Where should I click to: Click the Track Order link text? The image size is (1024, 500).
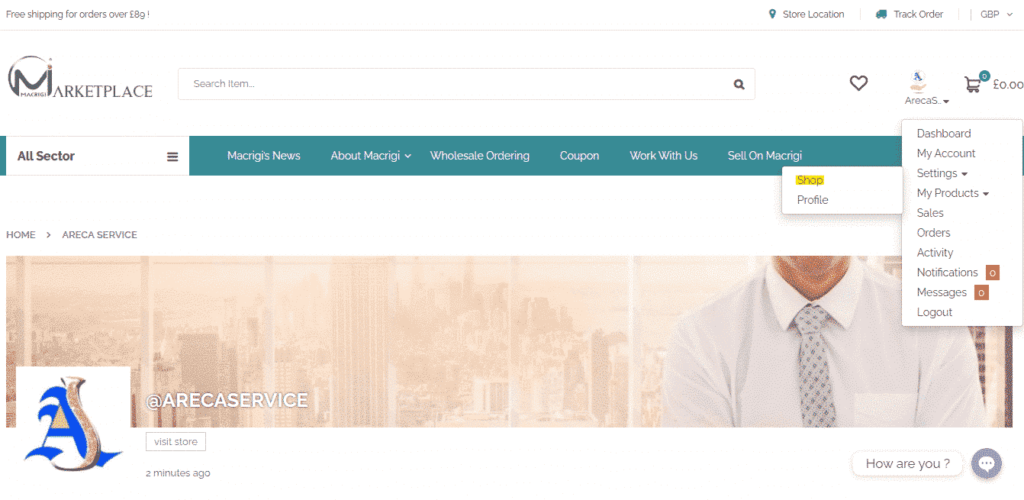click(x=918, y=14)
